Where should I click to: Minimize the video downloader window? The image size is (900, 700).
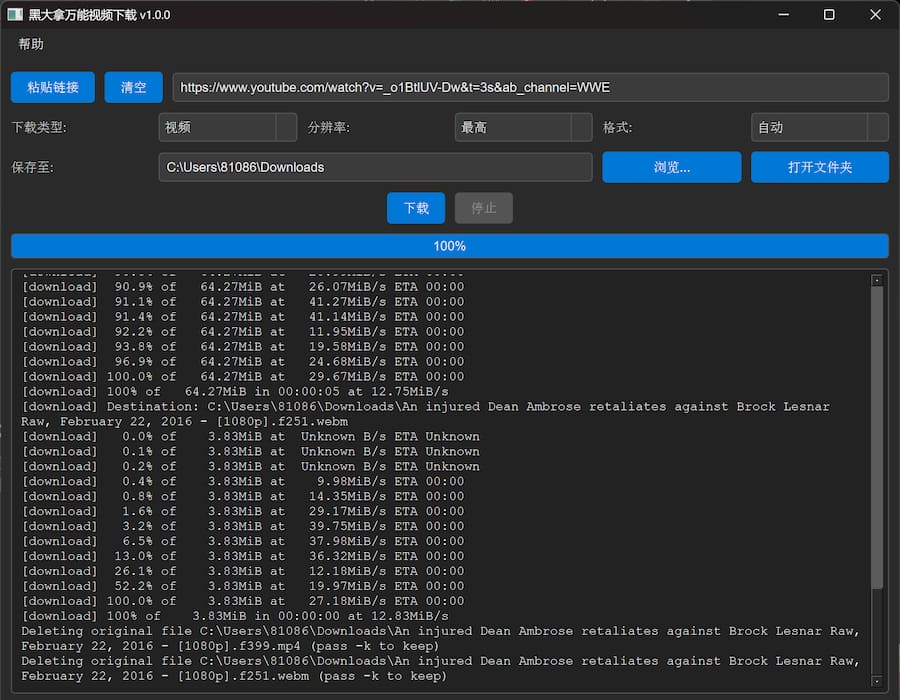pos(783,15)
